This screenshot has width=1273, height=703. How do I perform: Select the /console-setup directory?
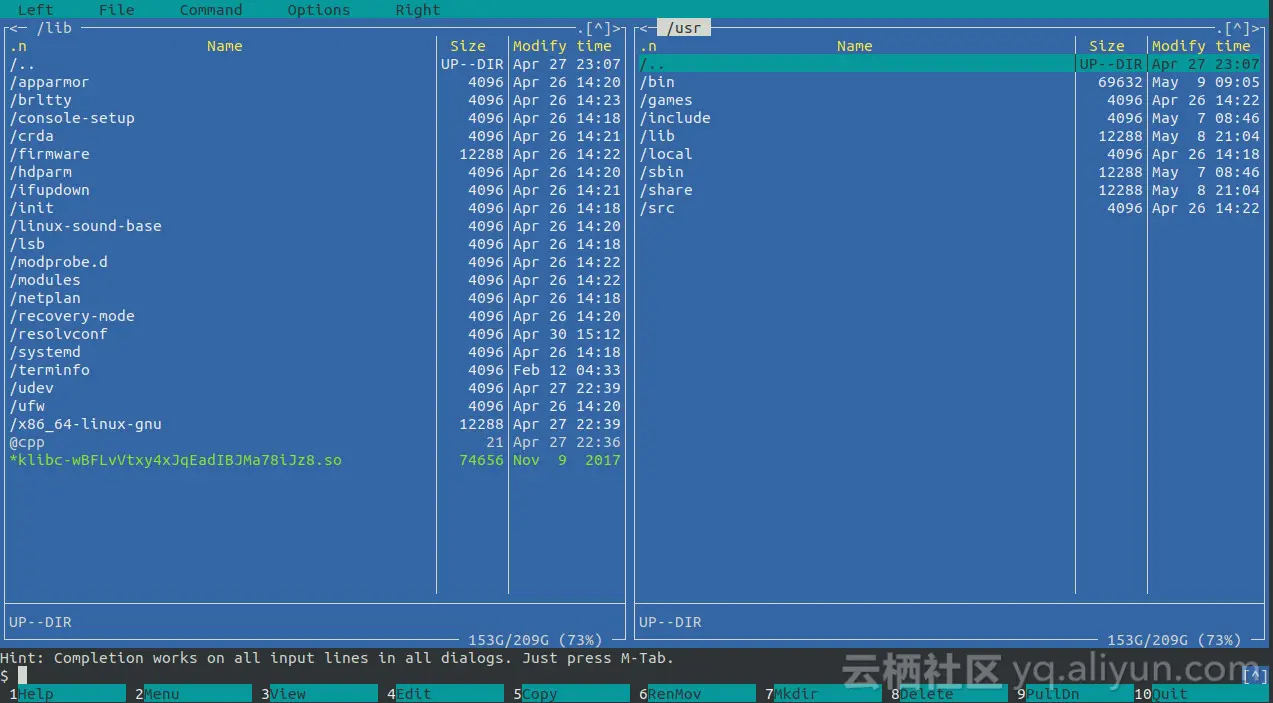coord(315,118)
